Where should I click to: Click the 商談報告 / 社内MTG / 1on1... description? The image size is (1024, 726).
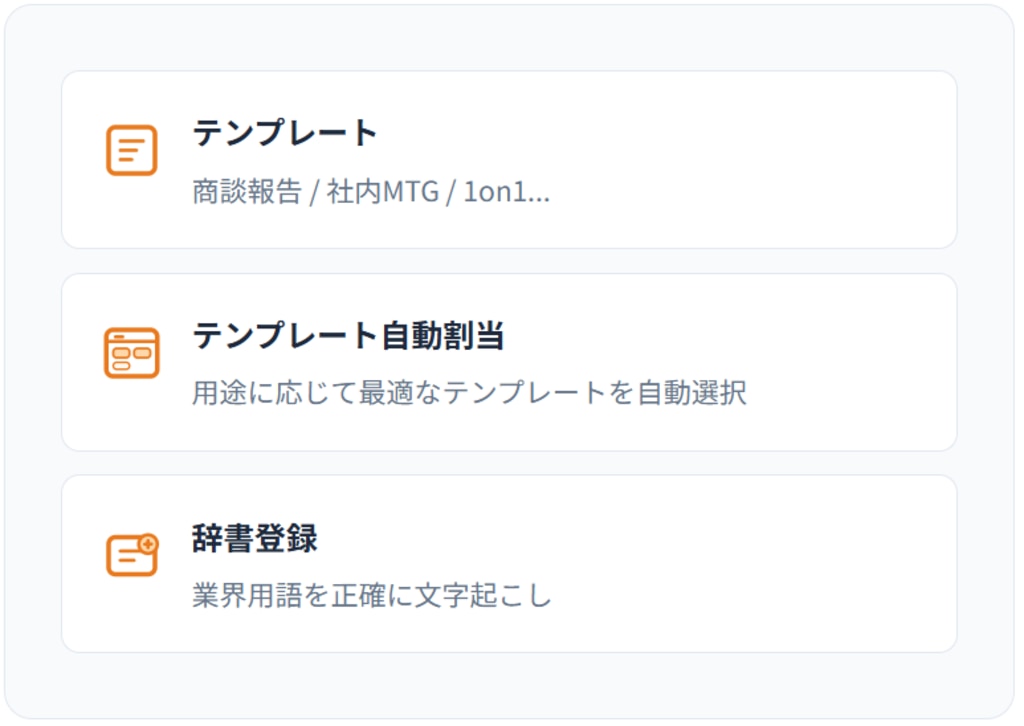pyautogui.click(x=371, y=192)
